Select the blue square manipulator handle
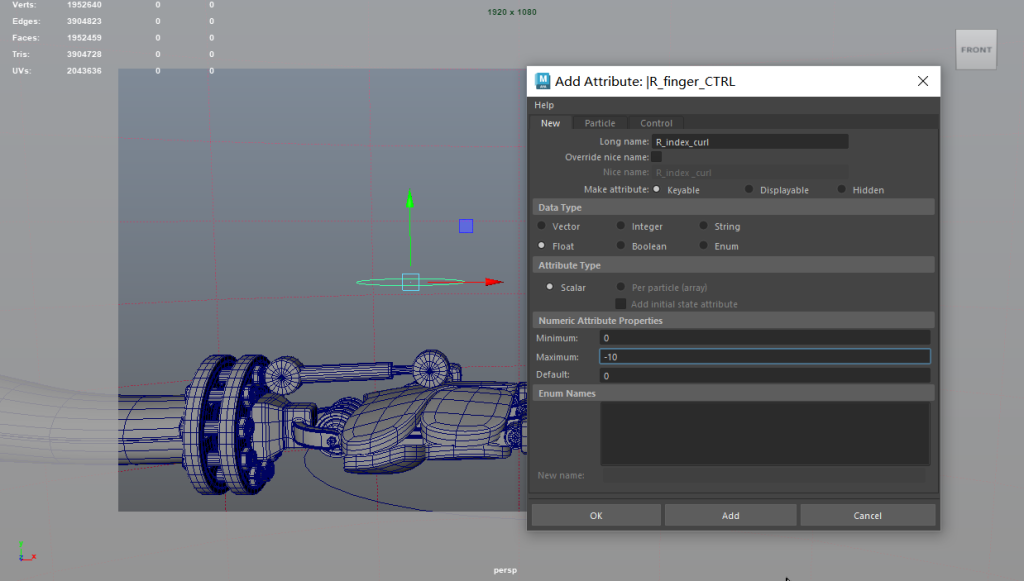1024x581 pixels. [x=466, y=226]
